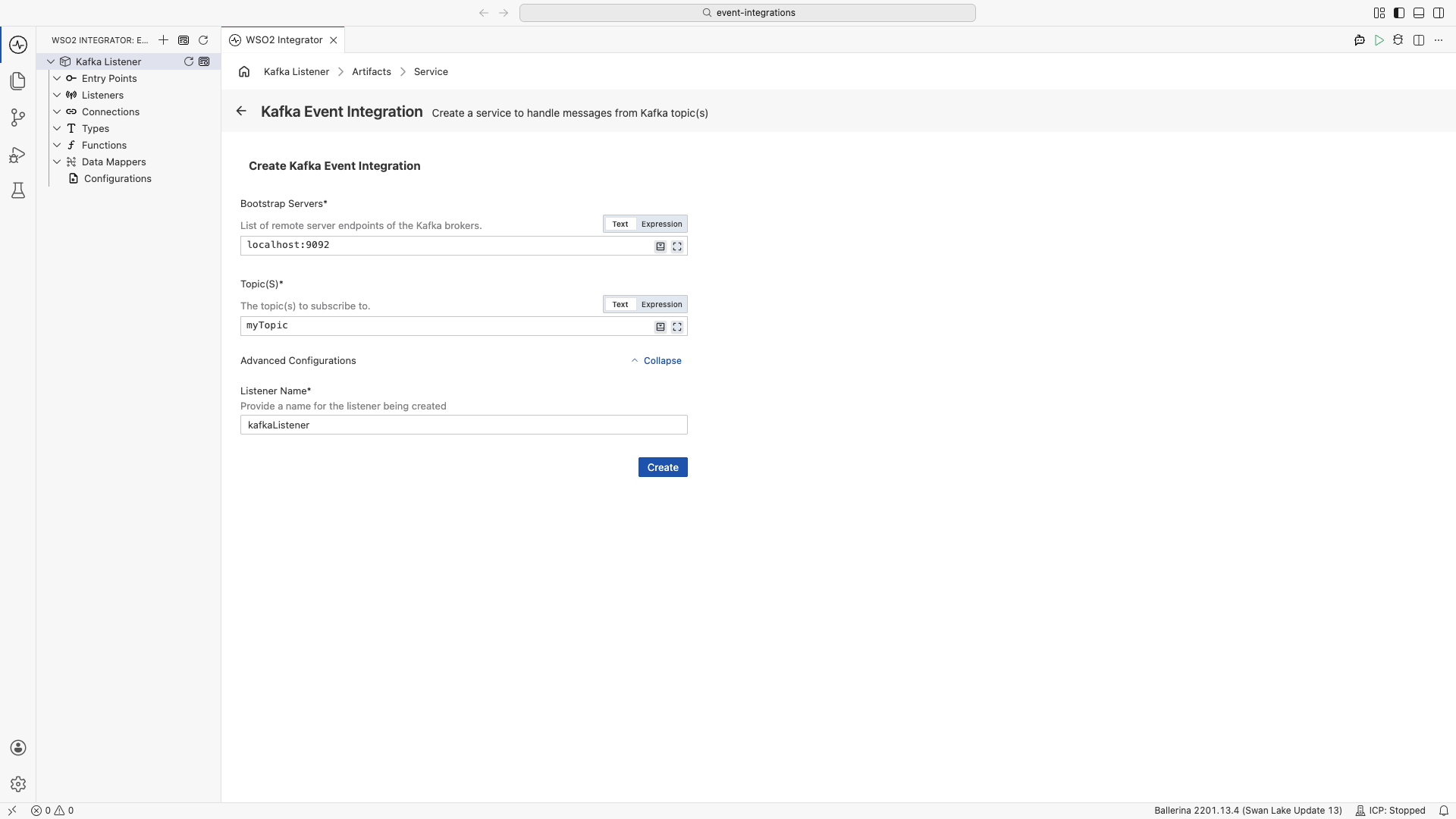Screen dimensions: 1456x819
Task: Click the errors and warnings status indicator
Action: coord(52,811)
